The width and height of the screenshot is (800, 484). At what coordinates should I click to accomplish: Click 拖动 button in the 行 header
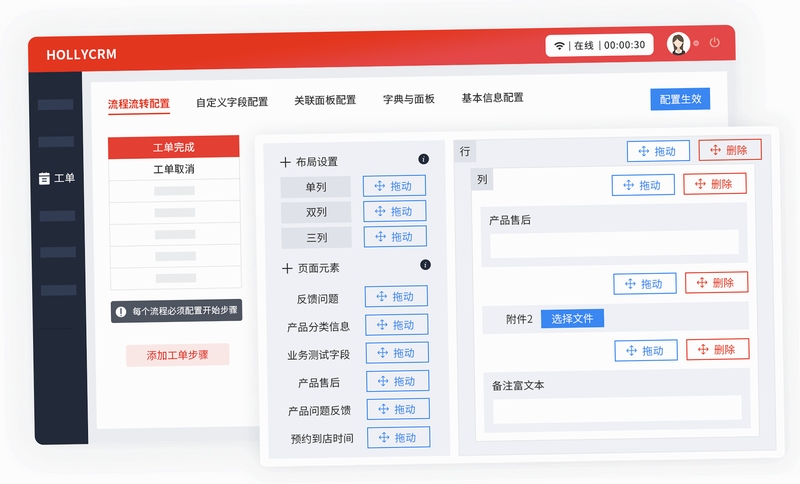click(x=658, y=151)
